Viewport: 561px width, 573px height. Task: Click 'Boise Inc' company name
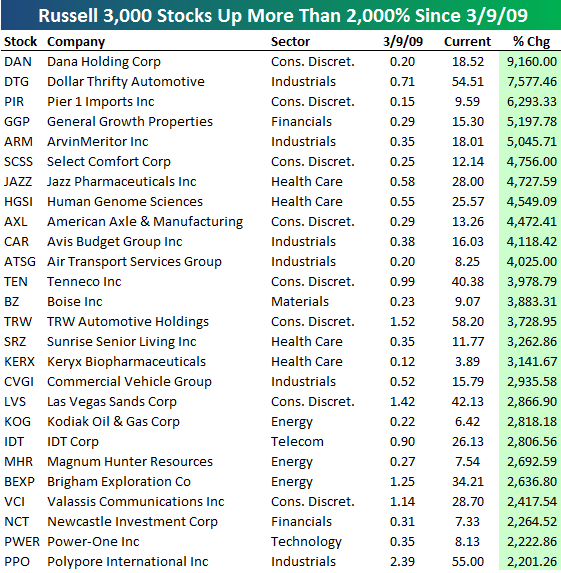(x=75, y=302)
